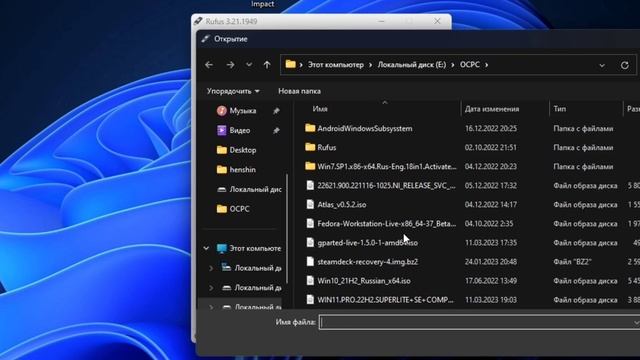Expand second 'Локальный диск' under Этот компьютер

(x=211, y=288)
